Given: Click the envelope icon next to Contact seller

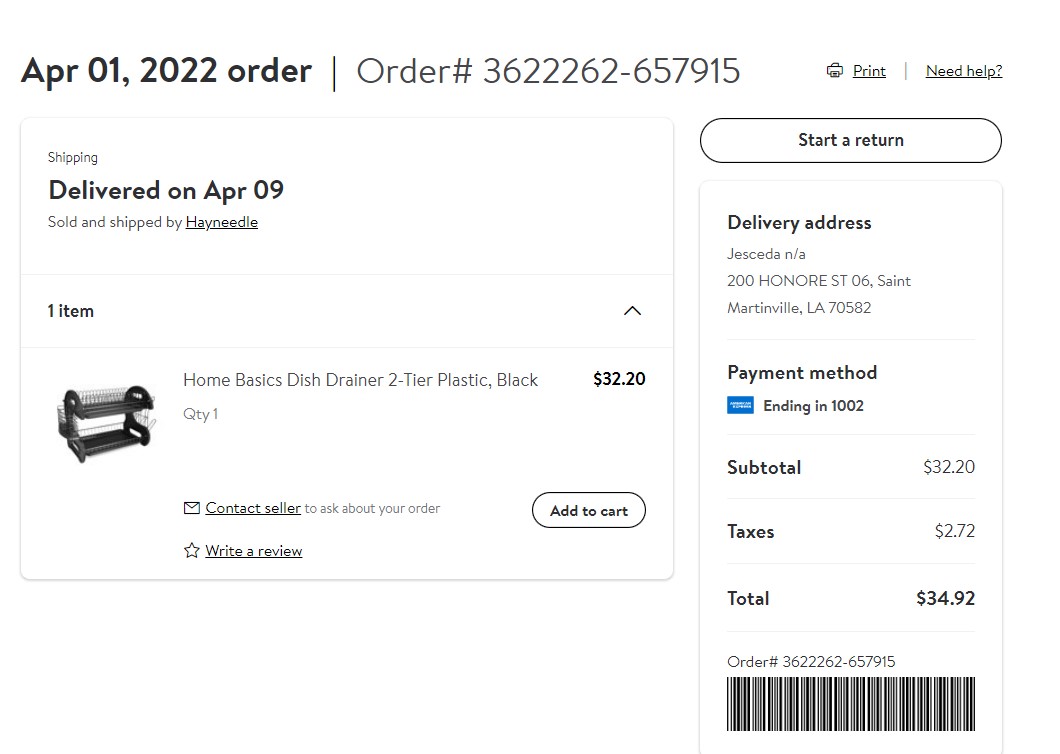Looking at the screenshot, I should [191, 508].
